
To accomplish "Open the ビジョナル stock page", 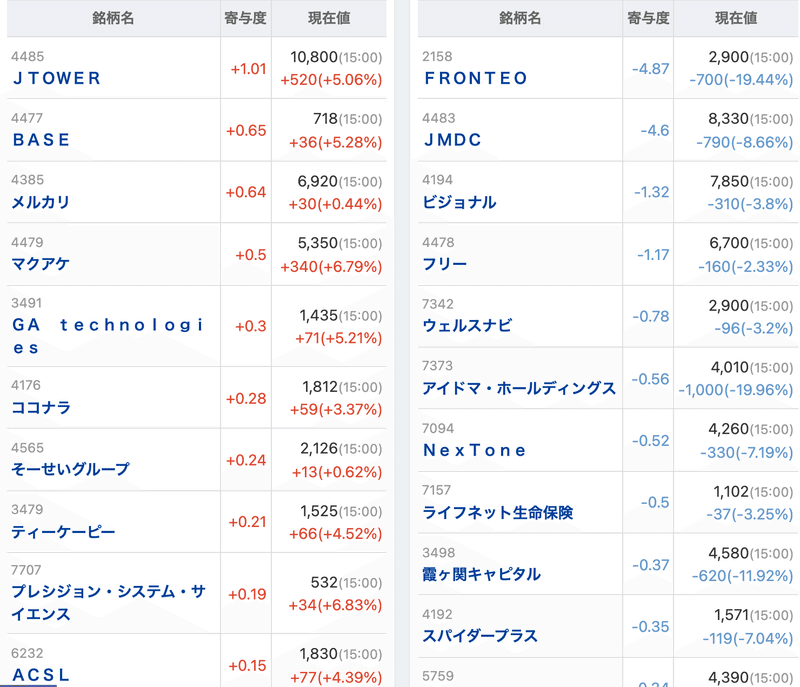I will click(459, 202).
